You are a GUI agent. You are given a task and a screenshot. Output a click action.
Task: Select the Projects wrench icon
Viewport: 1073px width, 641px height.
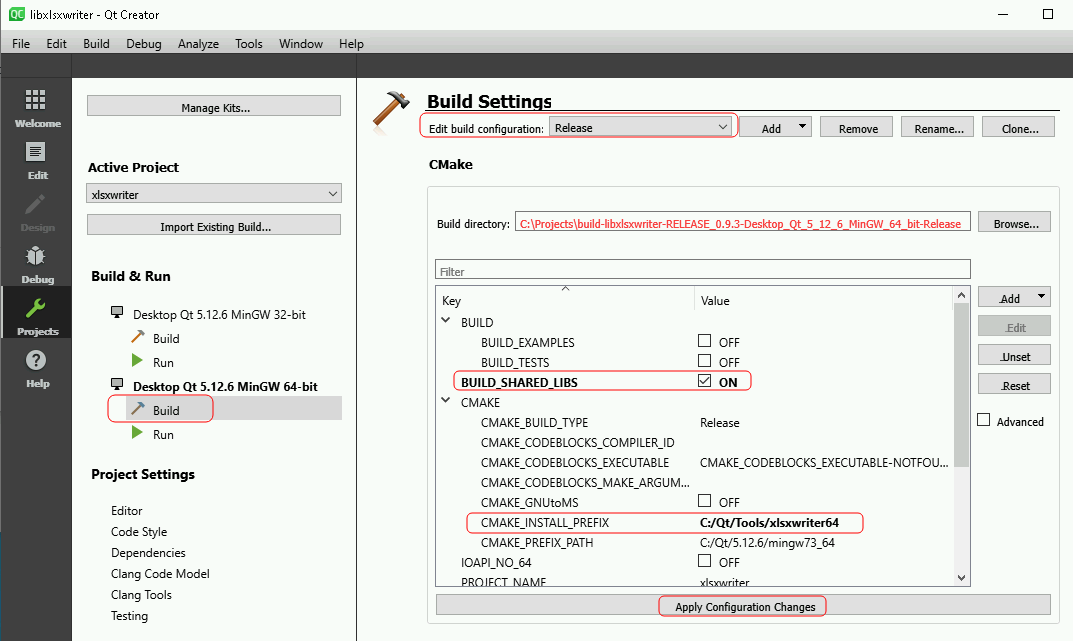36,308
